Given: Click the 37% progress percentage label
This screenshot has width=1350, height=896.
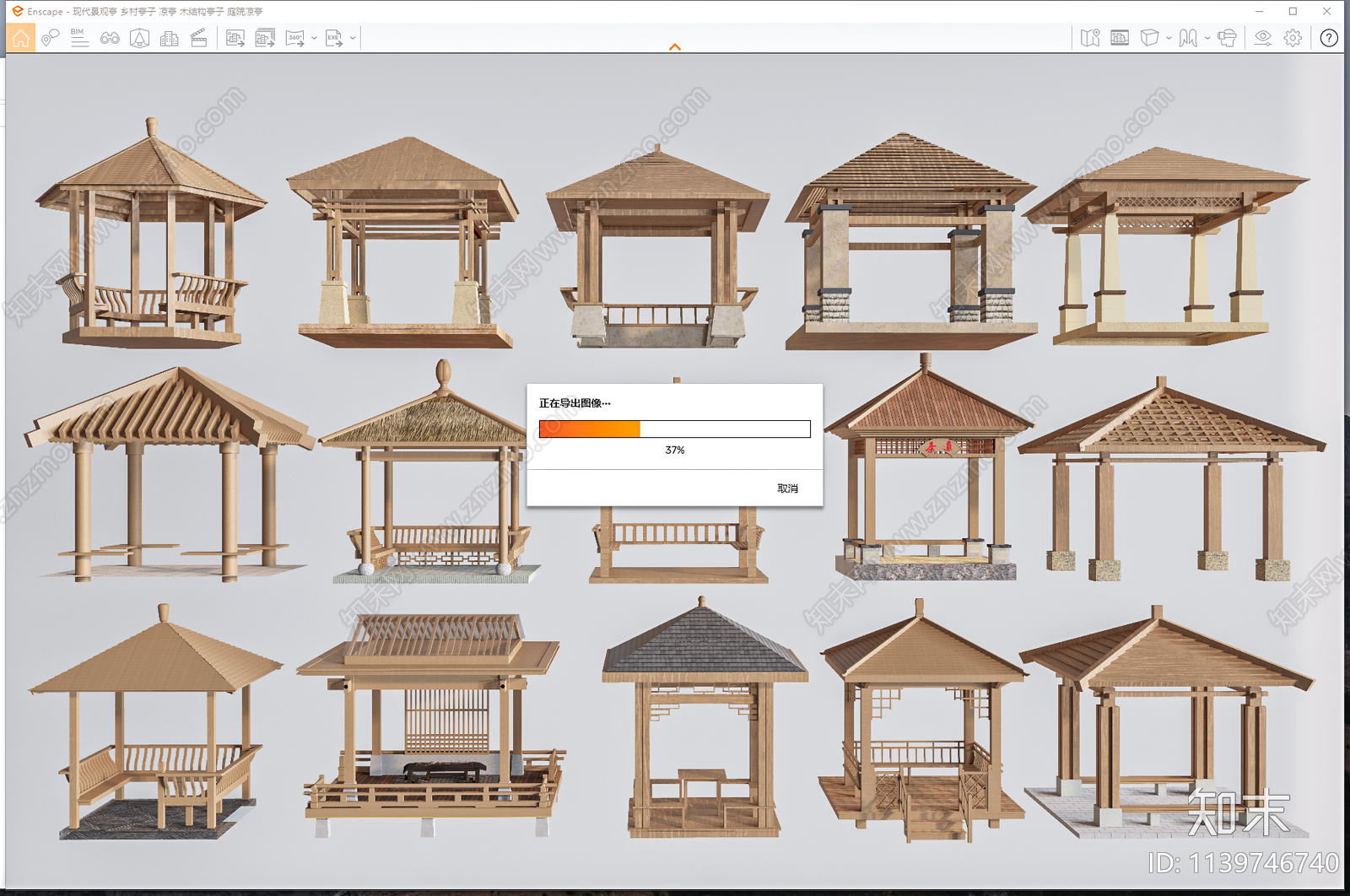Looking at the screenshot, I should pos(675,451).
